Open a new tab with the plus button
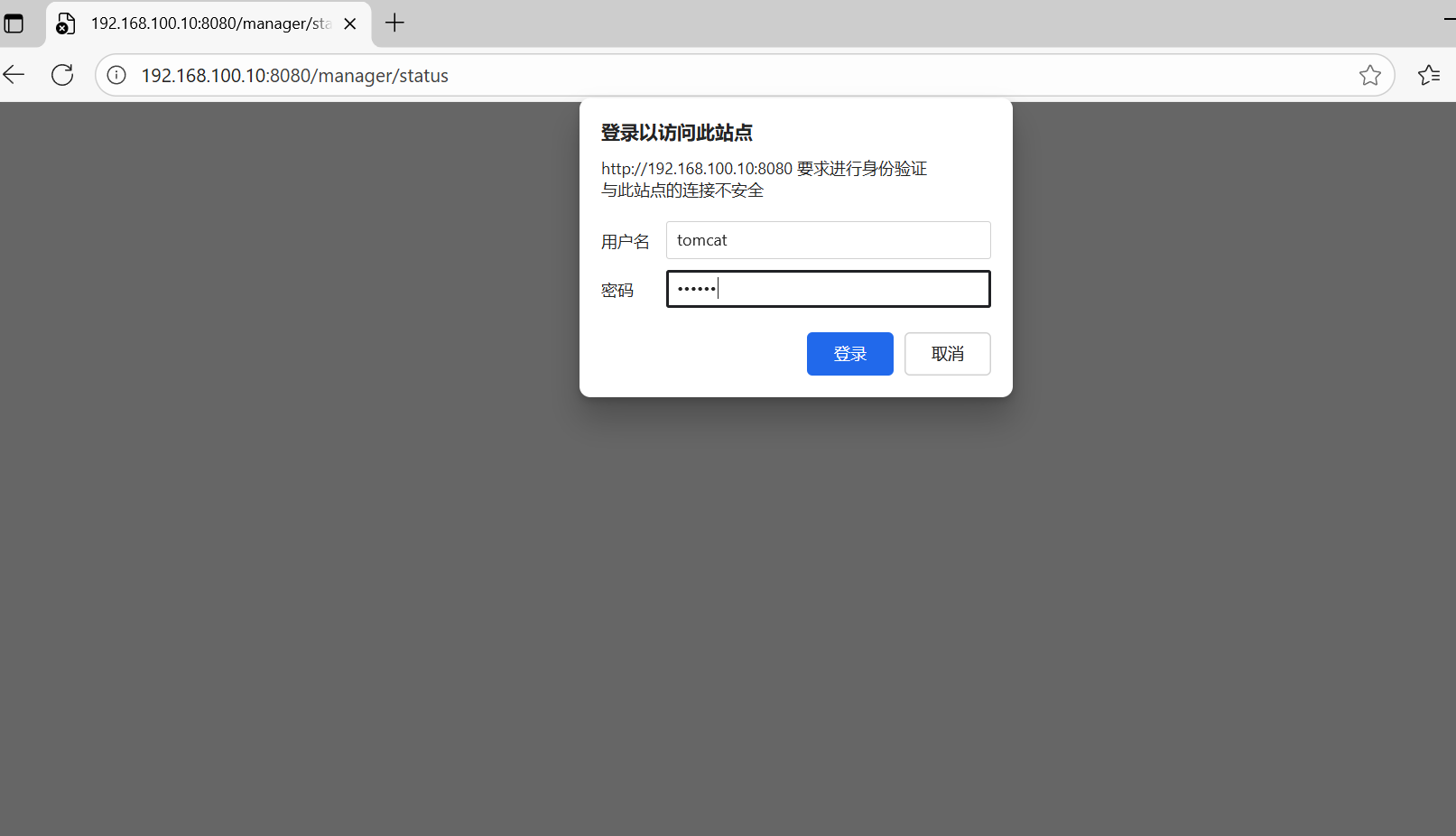This screenshot has width=1456, height=836. click(394, 23)
